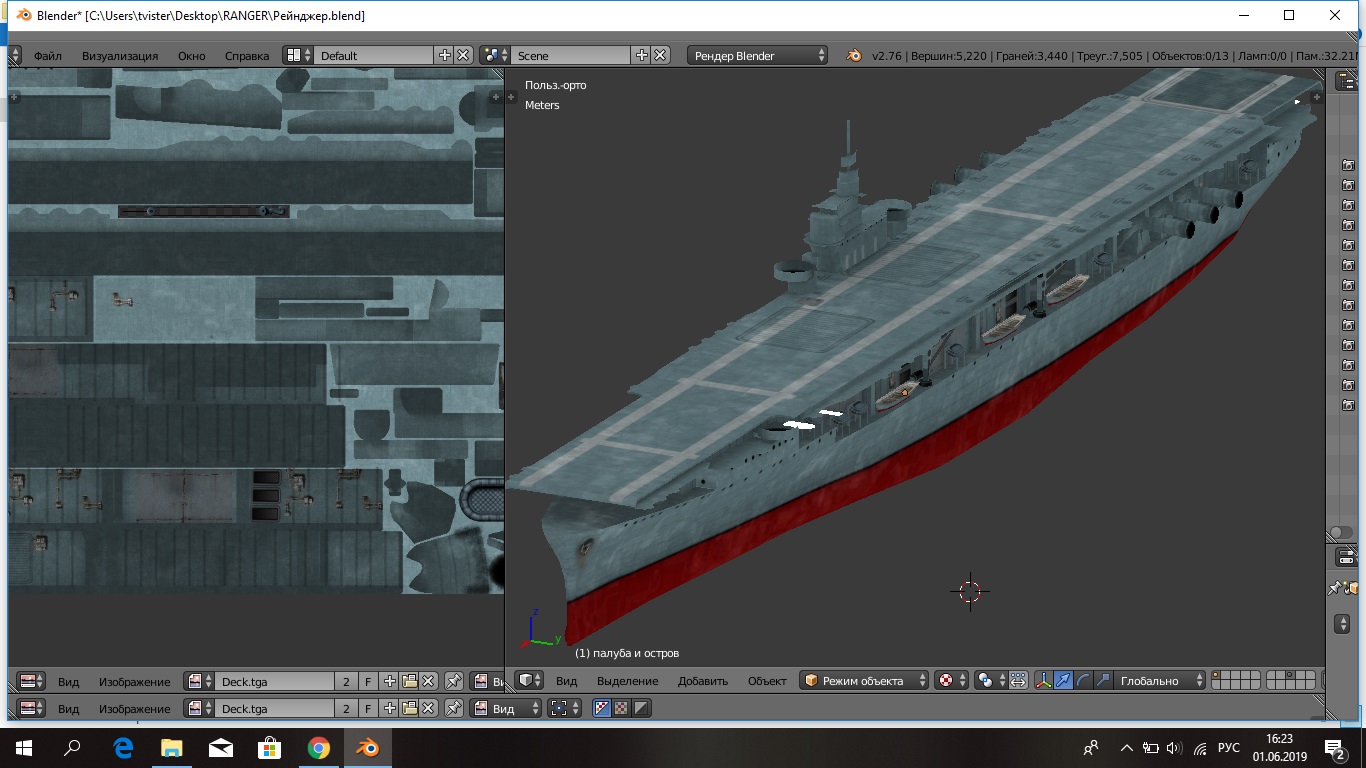Delete the Scene with the X icon
1366x768 pixels.
pos(660,56)
